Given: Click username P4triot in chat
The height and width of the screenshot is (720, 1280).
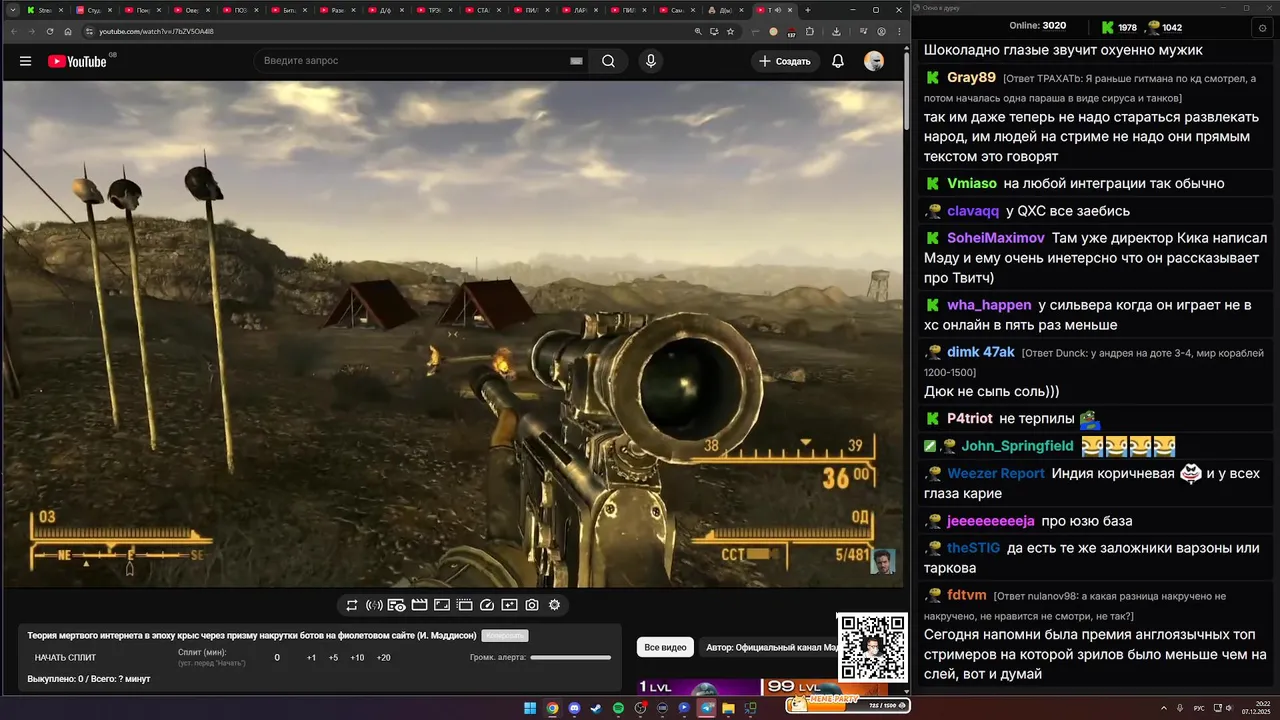Looking at the screenshot, I should [970, 419].
